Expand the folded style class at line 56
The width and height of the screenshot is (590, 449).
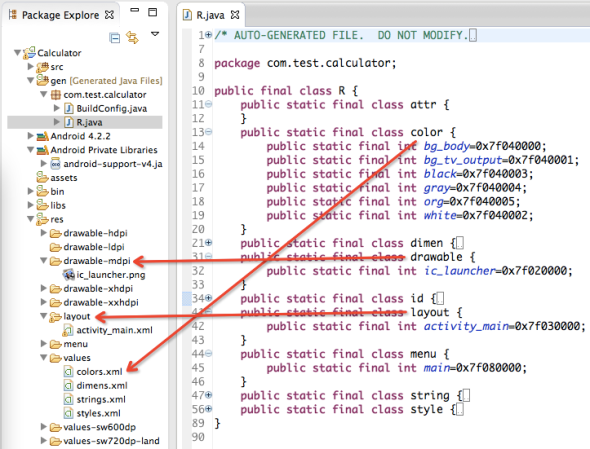208,409
